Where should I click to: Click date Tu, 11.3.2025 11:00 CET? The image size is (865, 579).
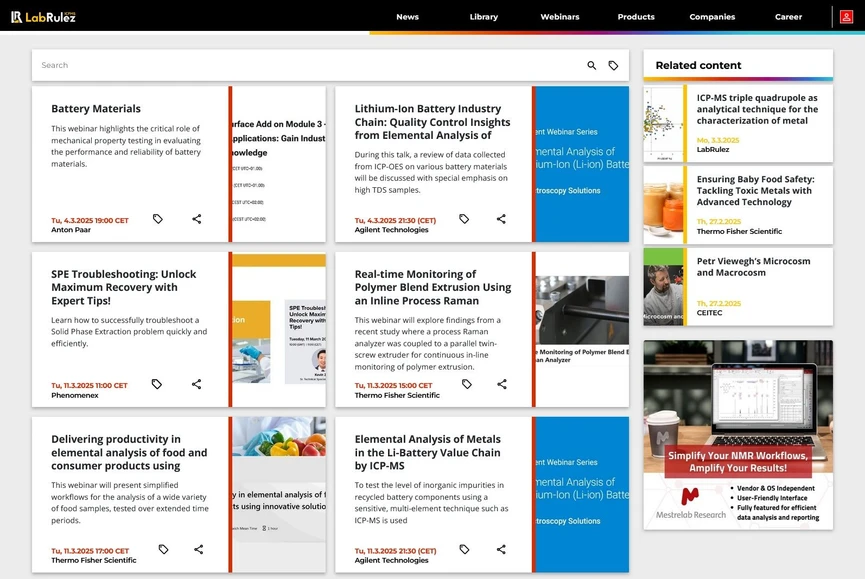[x=89, y=385]
